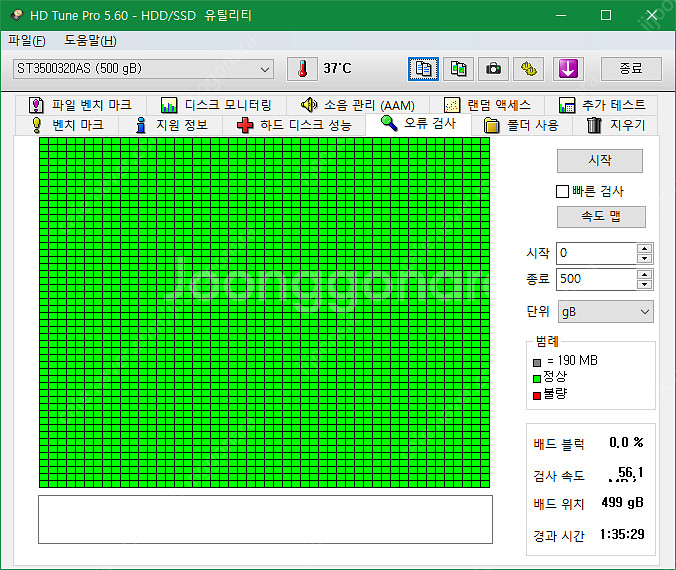
Task: Click the red 불량 legend swatch
Action: click(537, 396)
